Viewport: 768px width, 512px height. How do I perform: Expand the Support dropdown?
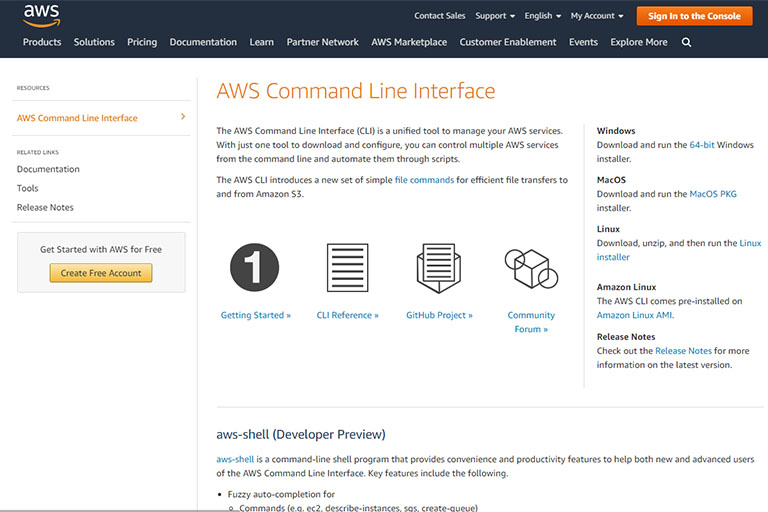click(495, 16)
